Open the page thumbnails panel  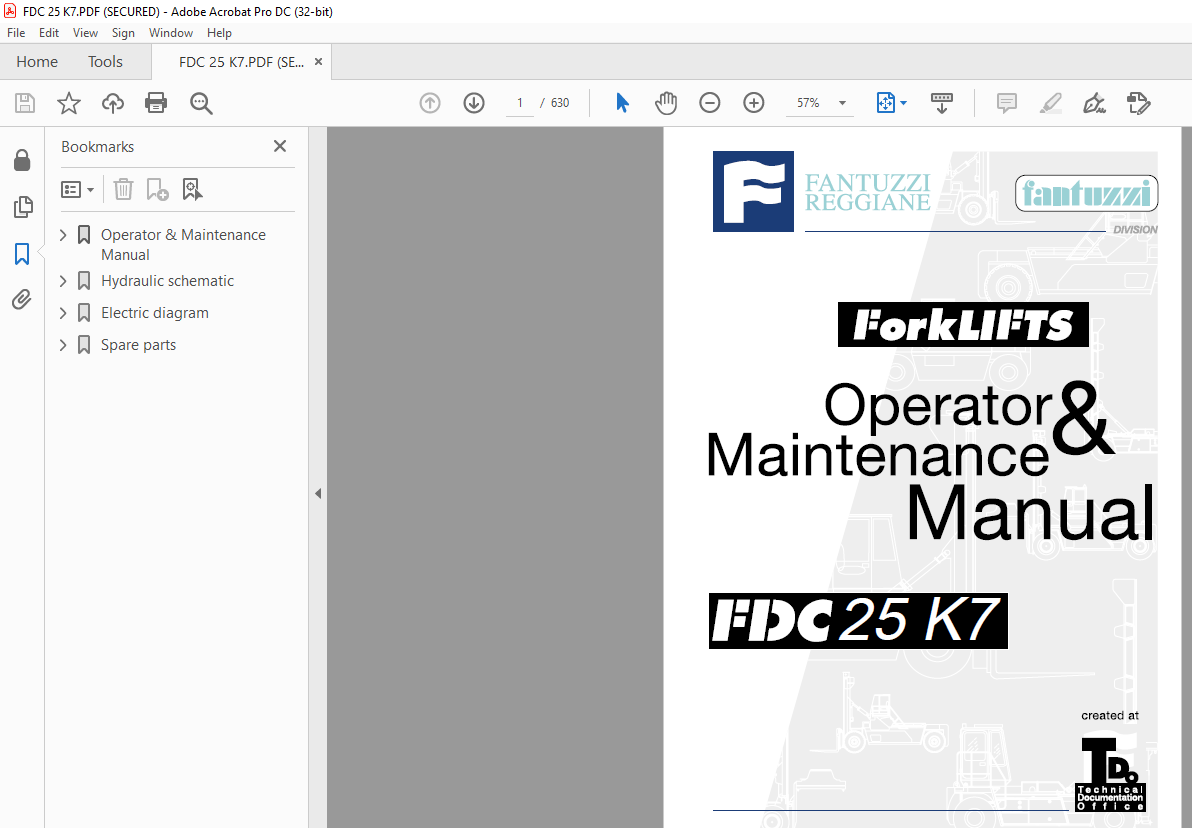click(x=23, y=207)
